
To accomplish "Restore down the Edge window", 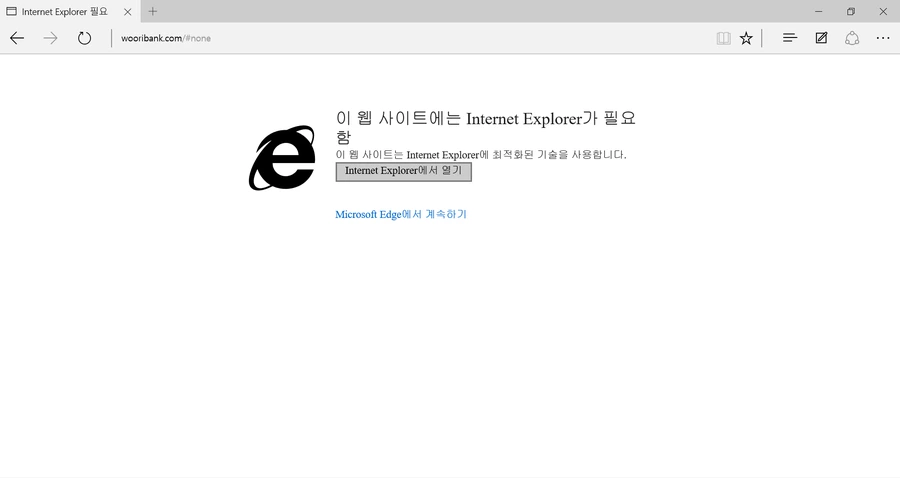I will 851,11.
